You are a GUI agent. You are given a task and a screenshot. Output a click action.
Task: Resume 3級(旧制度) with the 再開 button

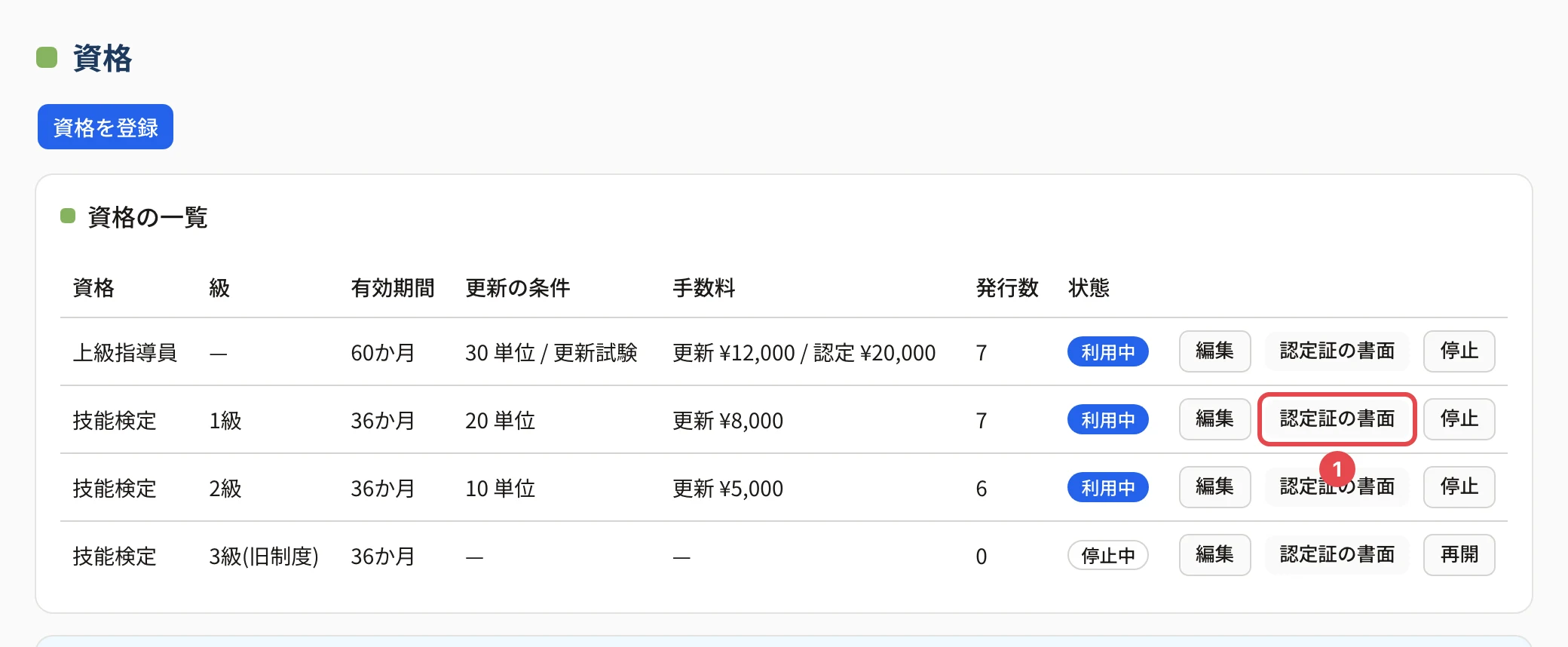coord(1459,555)
